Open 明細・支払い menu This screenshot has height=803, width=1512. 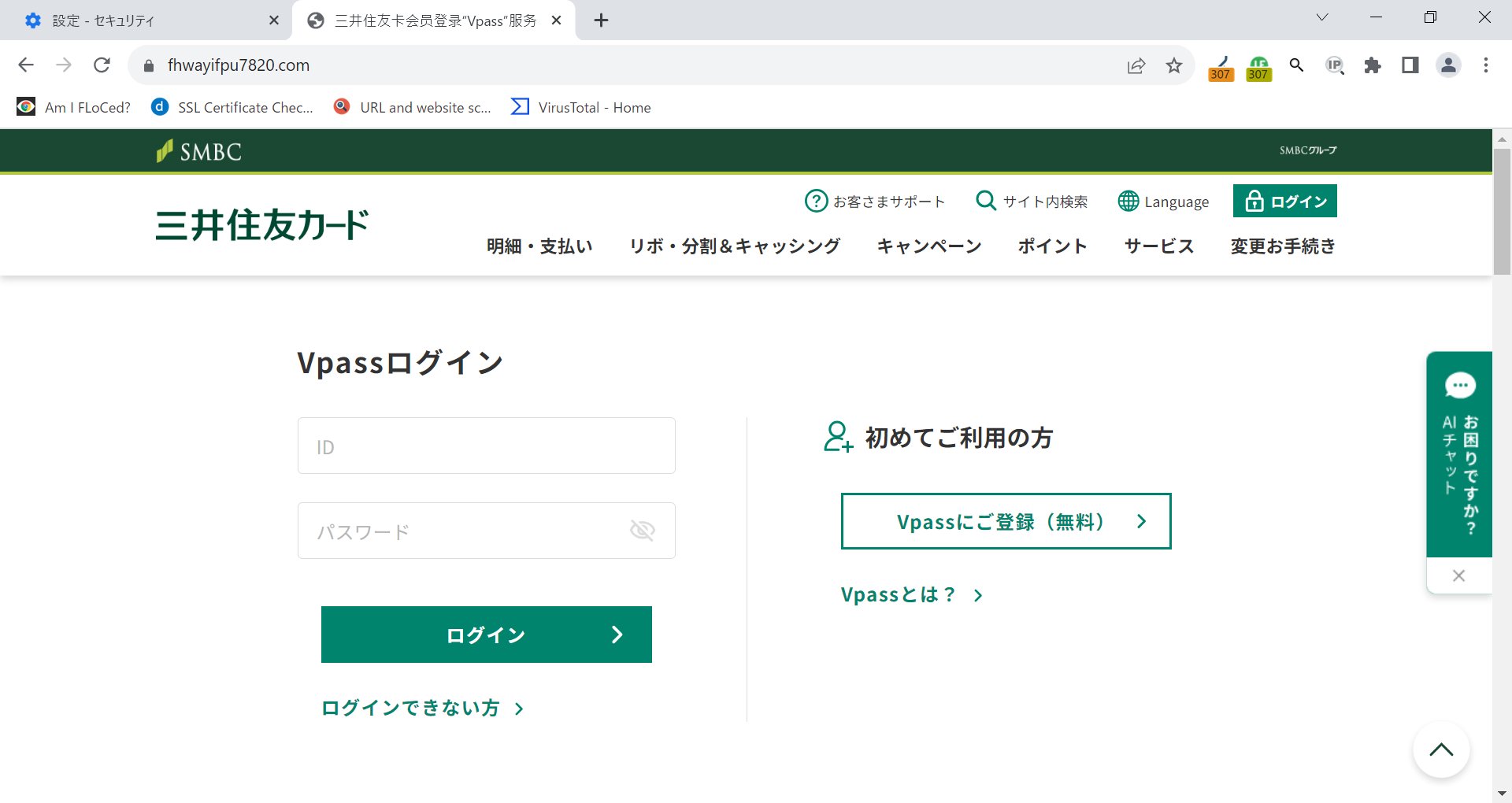coord(539,246)
